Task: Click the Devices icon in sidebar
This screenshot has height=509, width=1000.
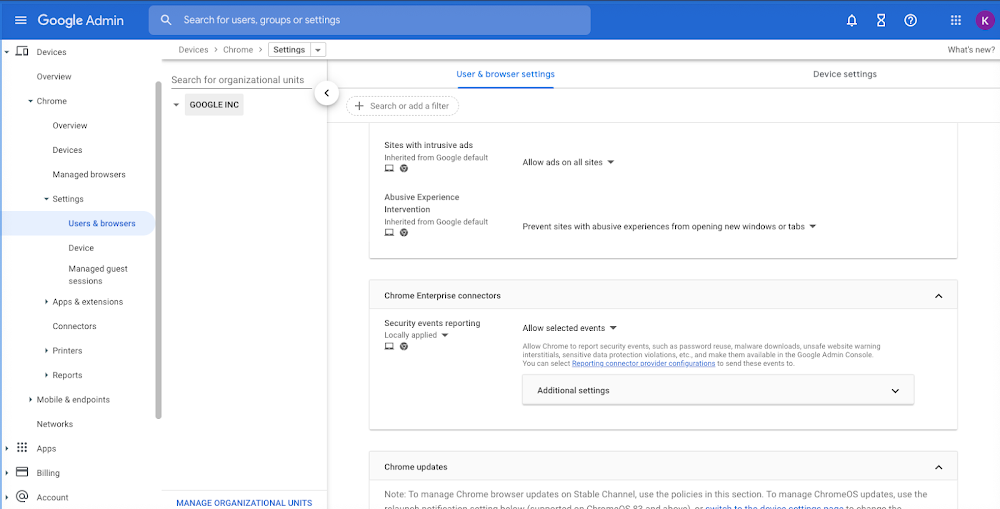Action: 22,51
